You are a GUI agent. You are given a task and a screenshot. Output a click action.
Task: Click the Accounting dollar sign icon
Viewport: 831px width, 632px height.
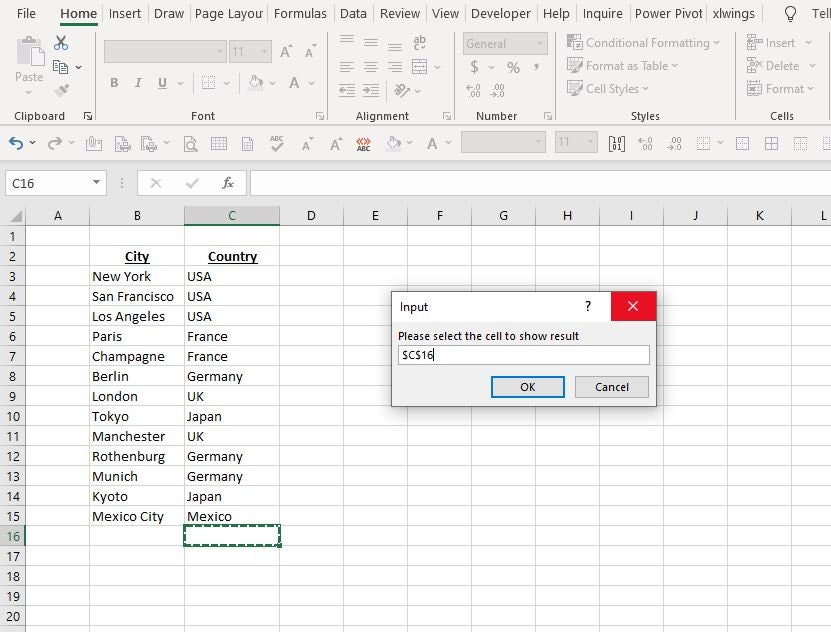(474, 67)
